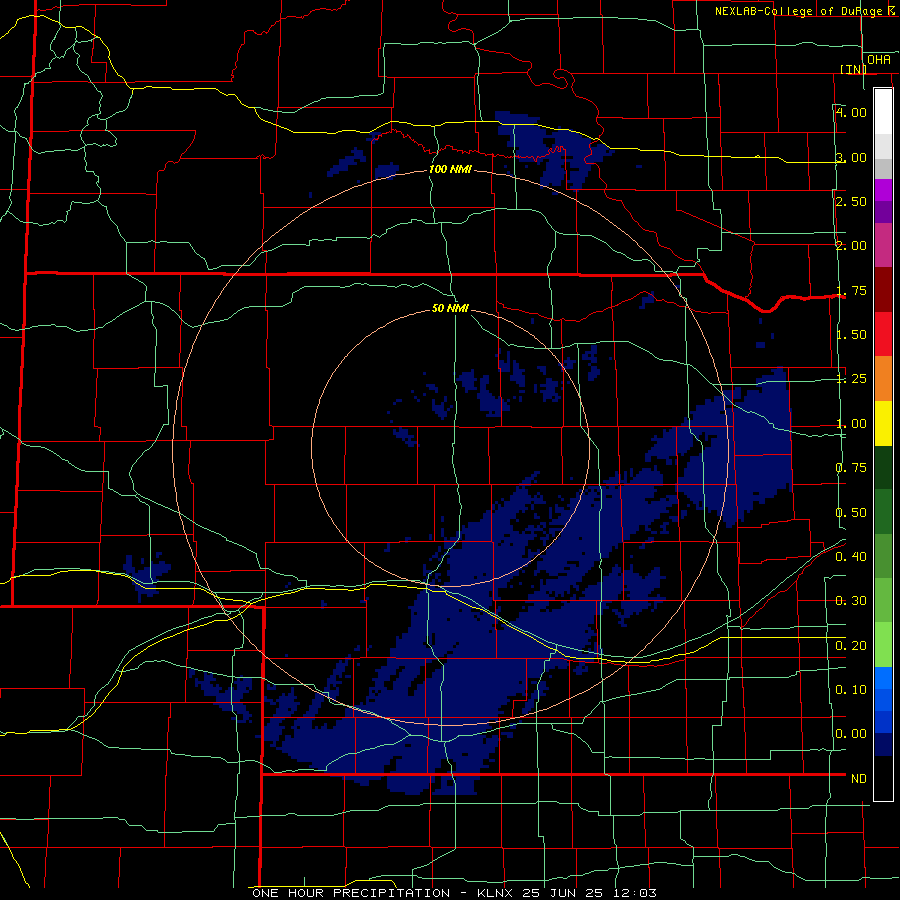Select the bright red swatch beside 1.50
900x900 pixels.
click(x=883, y=334)
